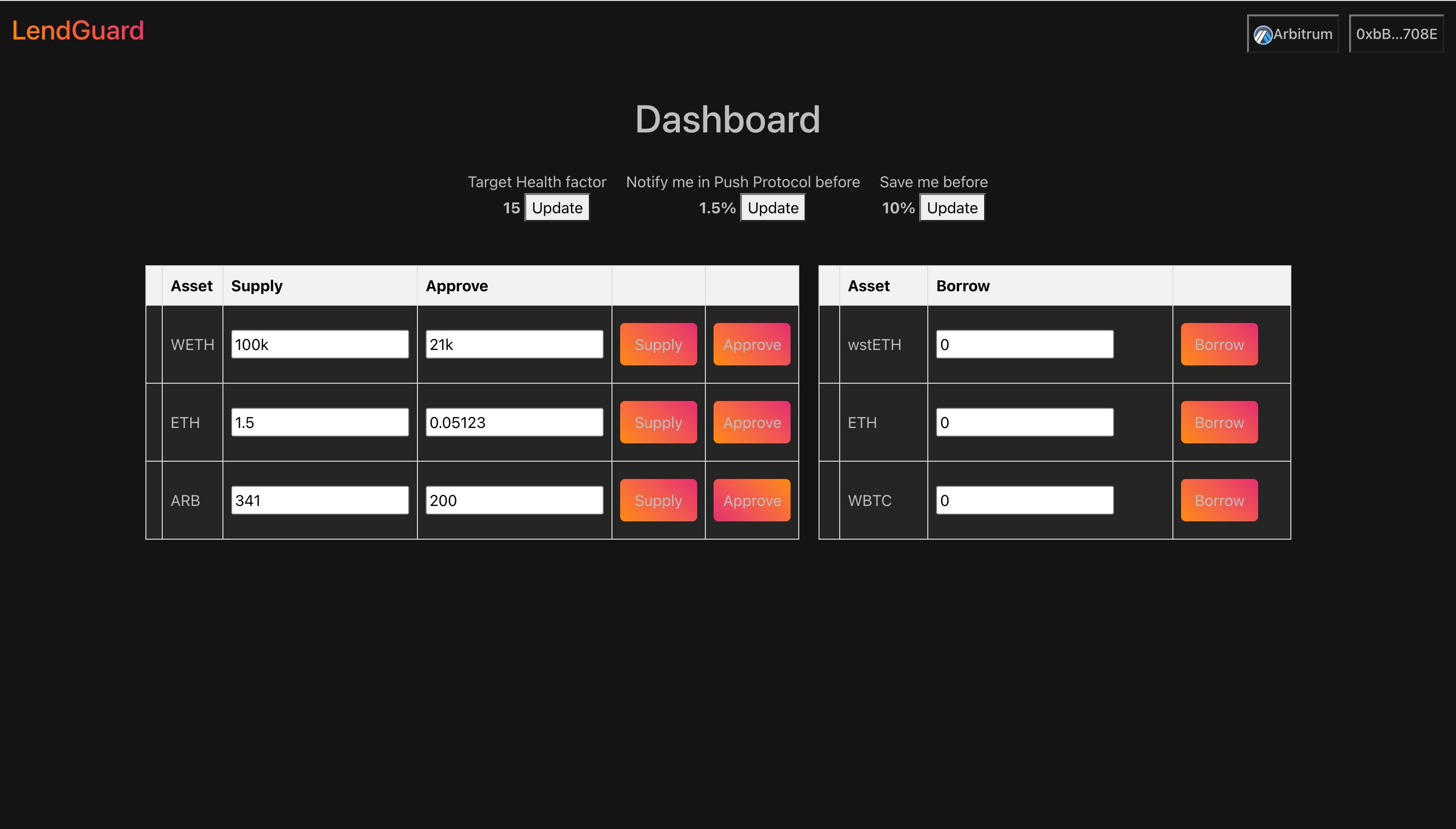Select Target Health Factor input
The image size is (1456, 829).
[510, 207]
